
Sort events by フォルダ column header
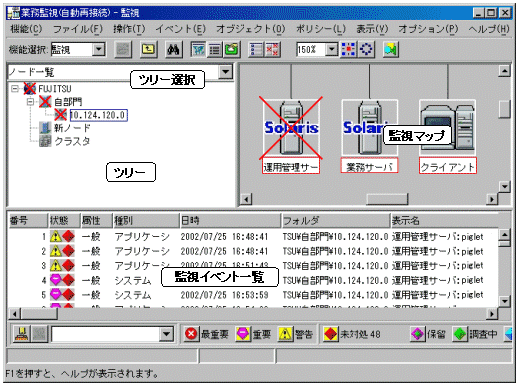point(336,220)
